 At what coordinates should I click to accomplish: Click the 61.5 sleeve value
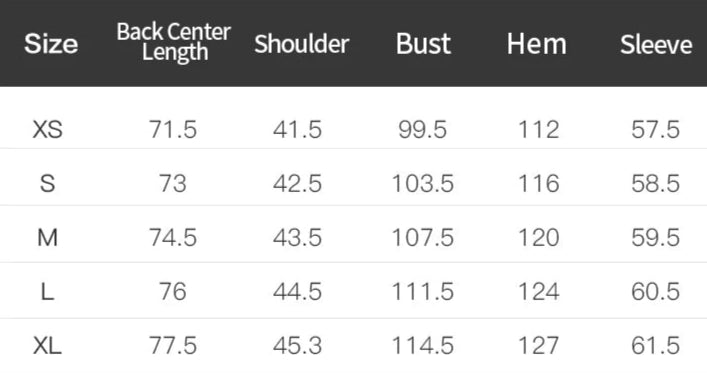656,346
